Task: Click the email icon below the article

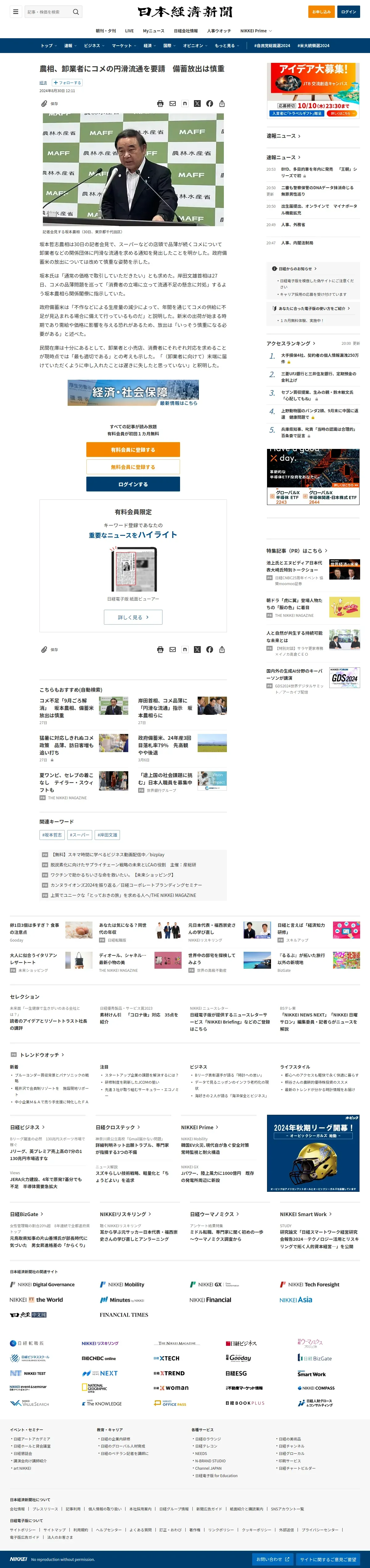Action: 172,650
